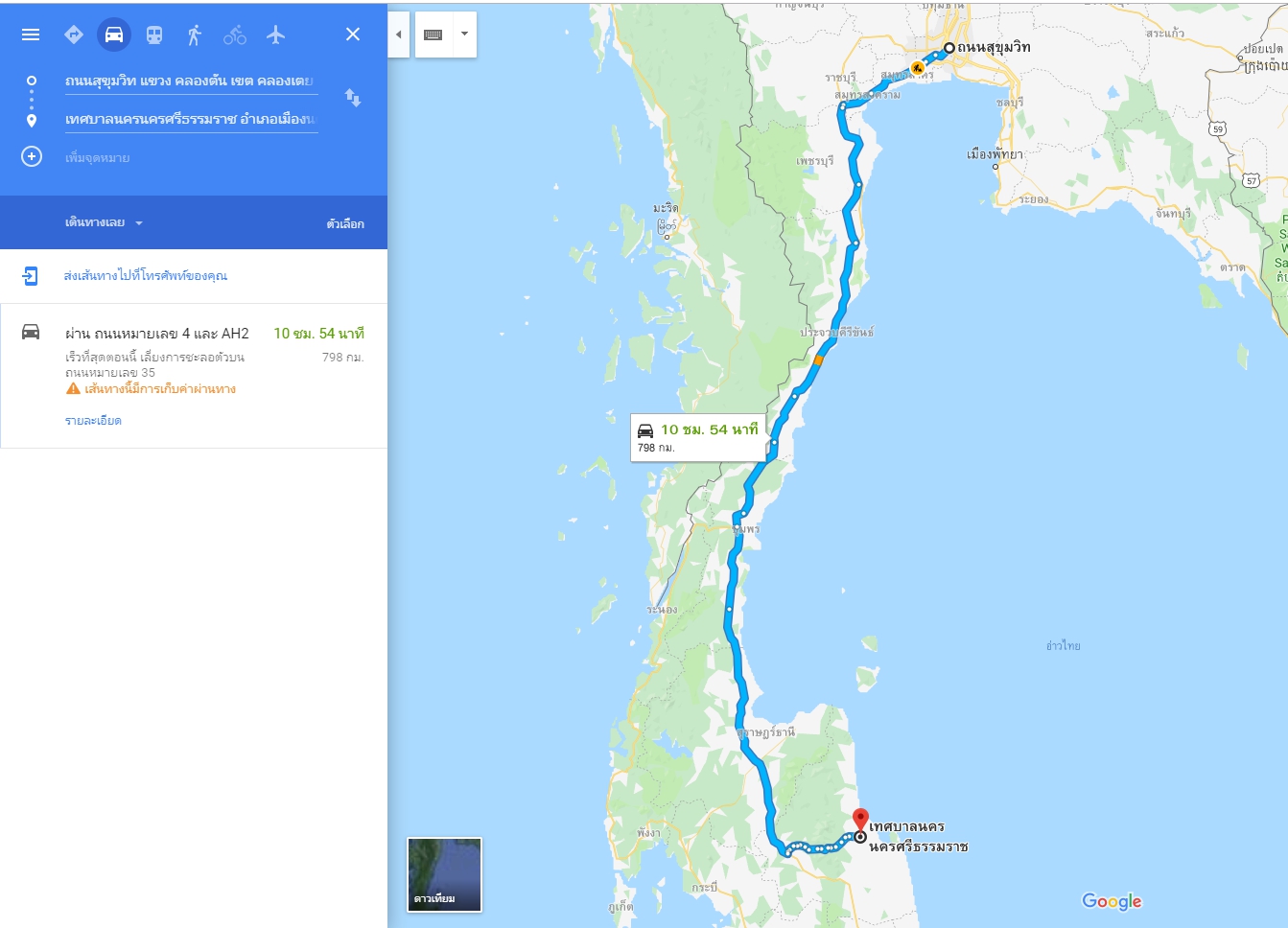Open the on-screen keyboard input tool

tap(433, 35)
